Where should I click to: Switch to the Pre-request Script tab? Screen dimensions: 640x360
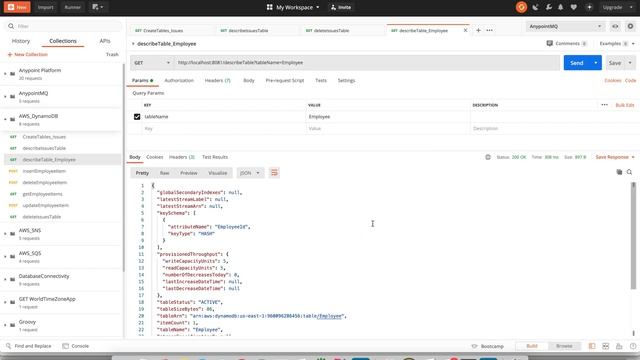pos(285,80)
